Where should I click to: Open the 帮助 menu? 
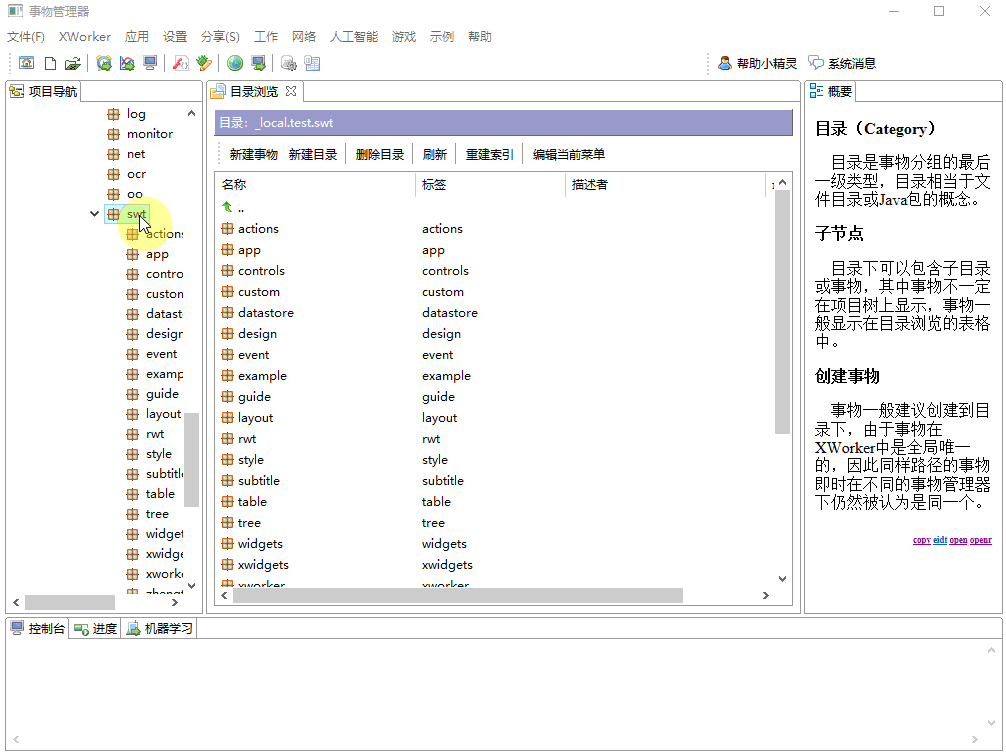[479, 37]
